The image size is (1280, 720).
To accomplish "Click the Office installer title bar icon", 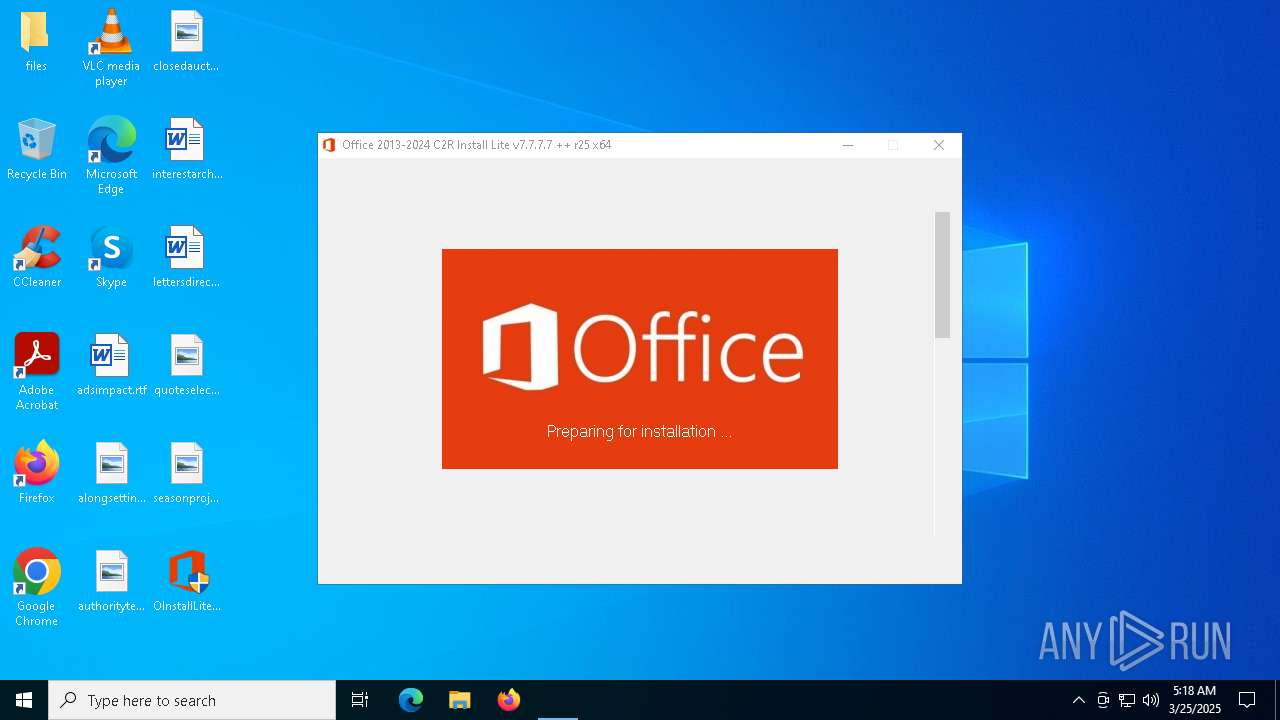I will tap(329, 145).
